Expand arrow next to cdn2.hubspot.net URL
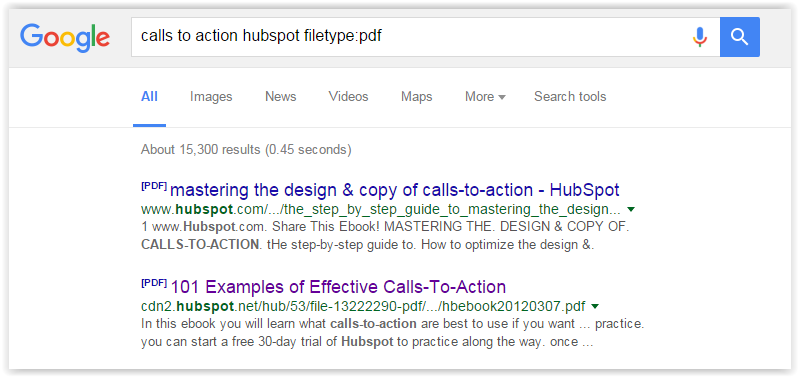Image resolution: width=799 pixels, height=377 pixels. (x=595, y=306)
